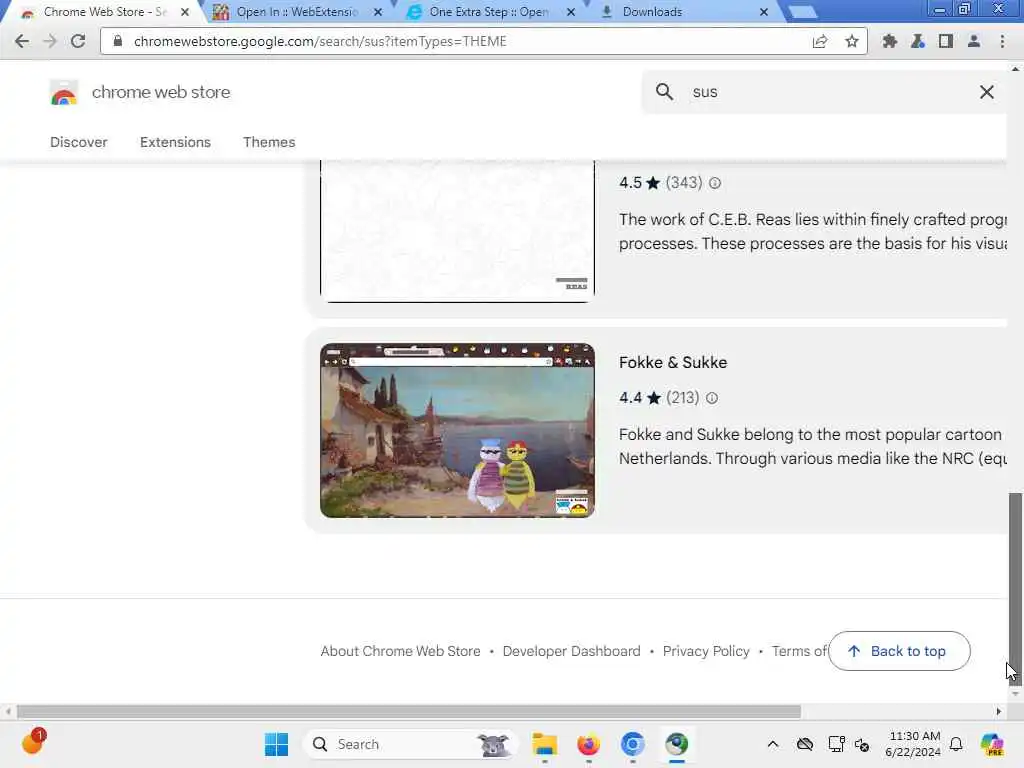Open the Copilot preview icon in taskbar

coord(992,744)
